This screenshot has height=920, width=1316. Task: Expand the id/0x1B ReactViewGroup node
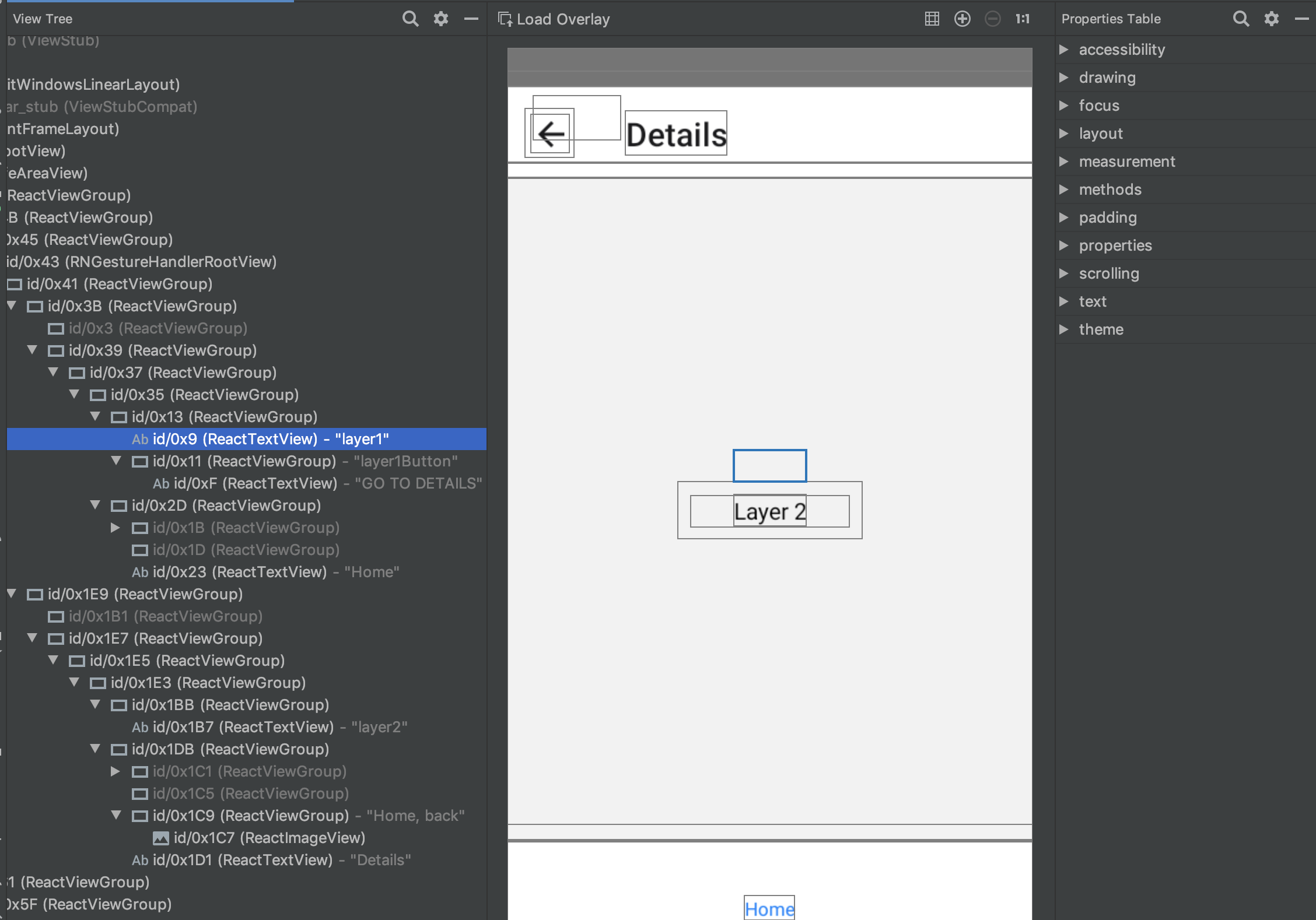116,528
